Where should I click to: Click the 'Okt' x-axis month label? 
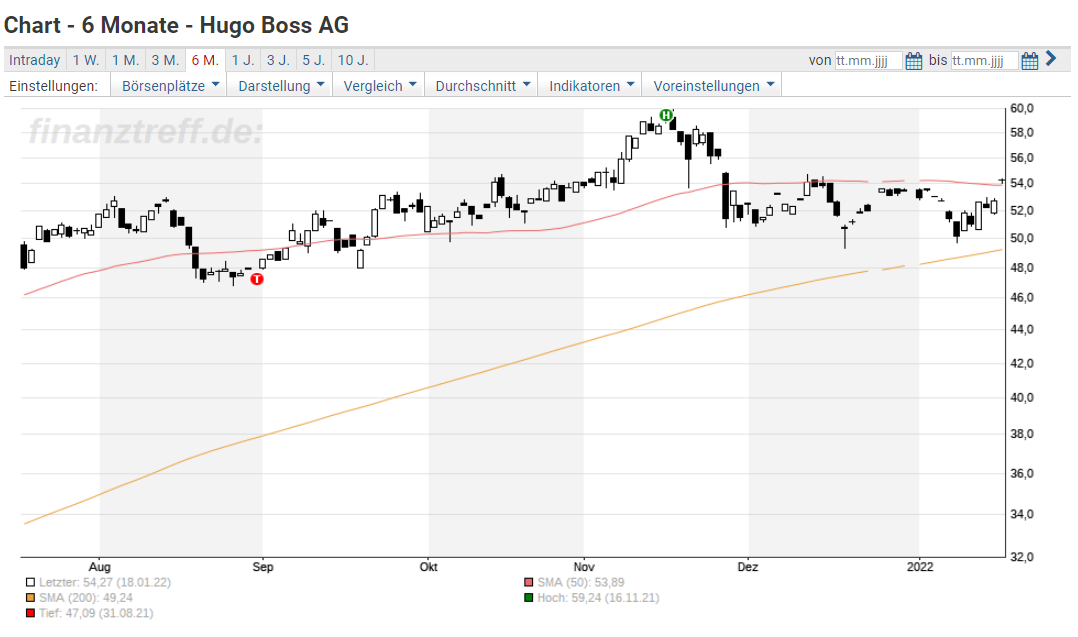coord(428,567)
